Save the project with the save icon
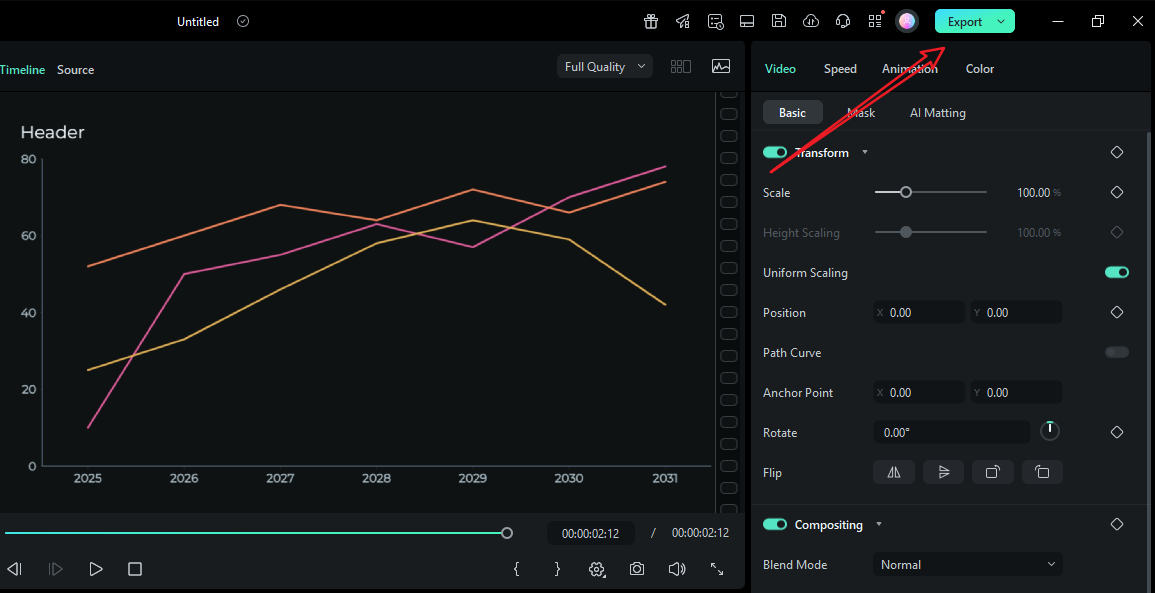Image resolution: width=1155 pixels, height=593 pixels. coord(779,20)
